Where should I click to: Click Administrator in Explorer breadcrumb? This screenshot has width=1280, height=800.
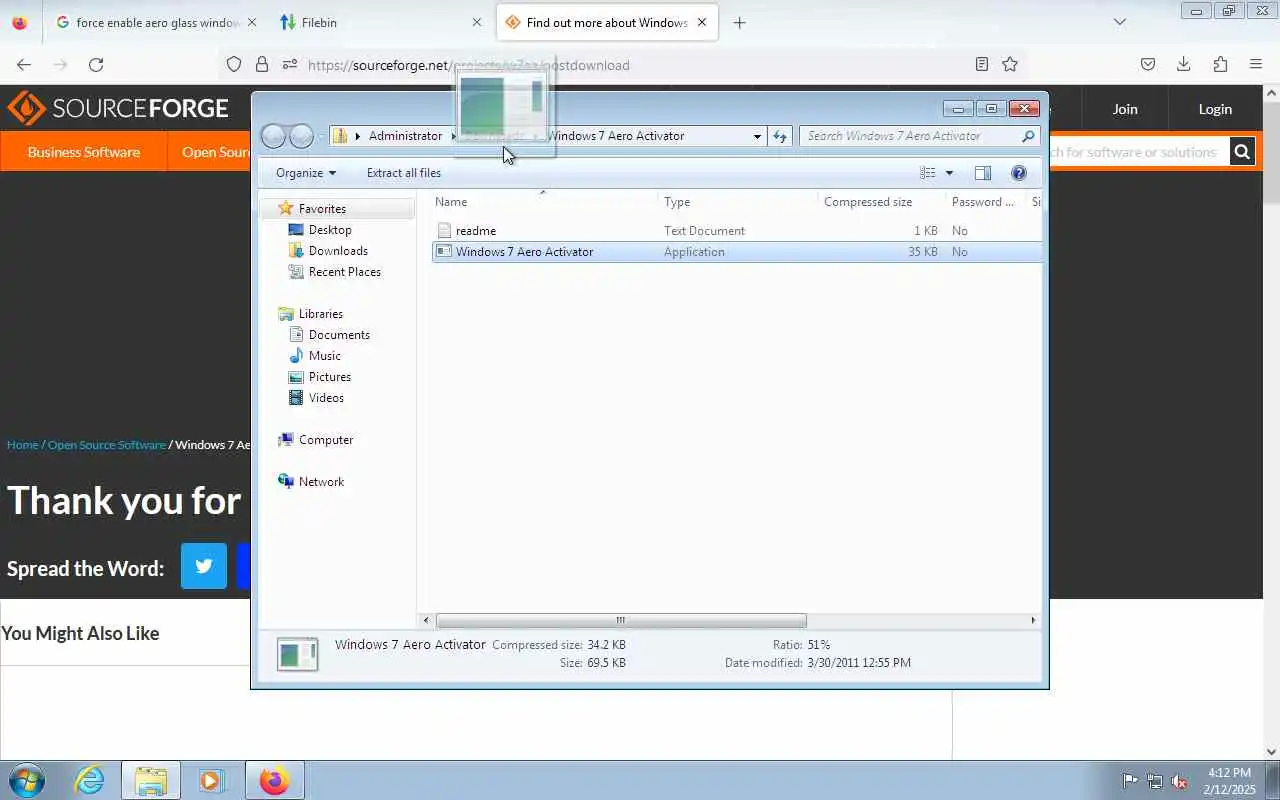tap(405, 136)
